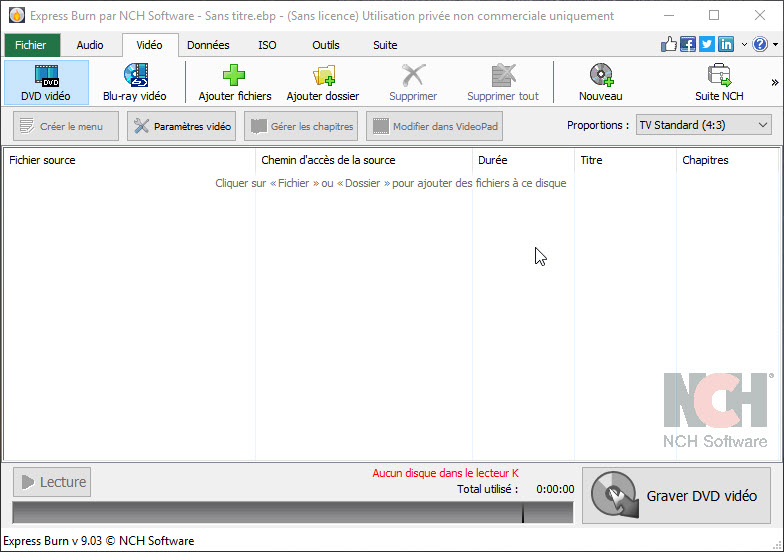
Task: Click the Chapitres column header
Action: click(x=728, y=160)
